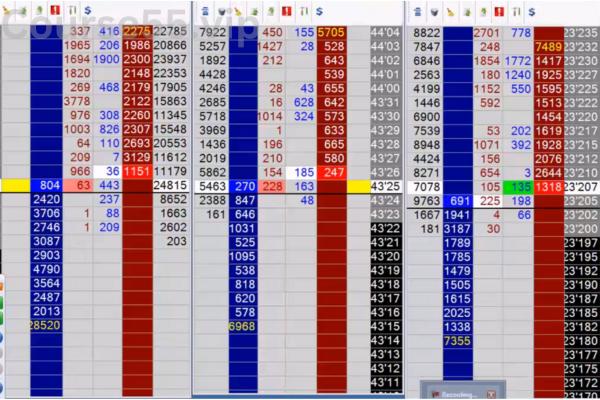The height and width of the screenshot is (400, 600).
Task: Click the red exclamation icon in the 23'207 ladder toolbar
Action: click(x=499, y=12)
